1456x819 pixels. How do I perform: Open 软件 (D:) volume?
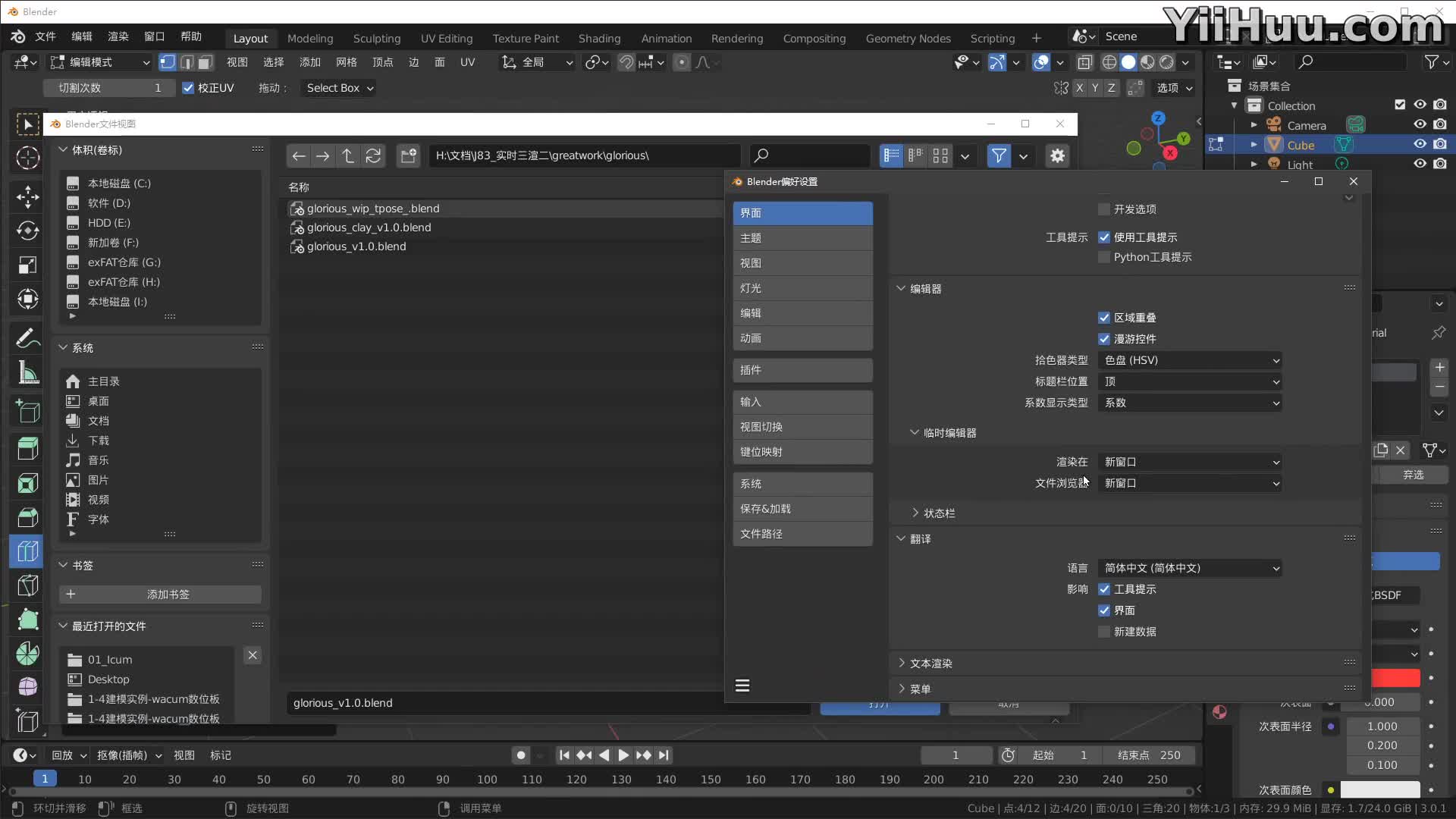pyautogui.click(x=109, y=203)
